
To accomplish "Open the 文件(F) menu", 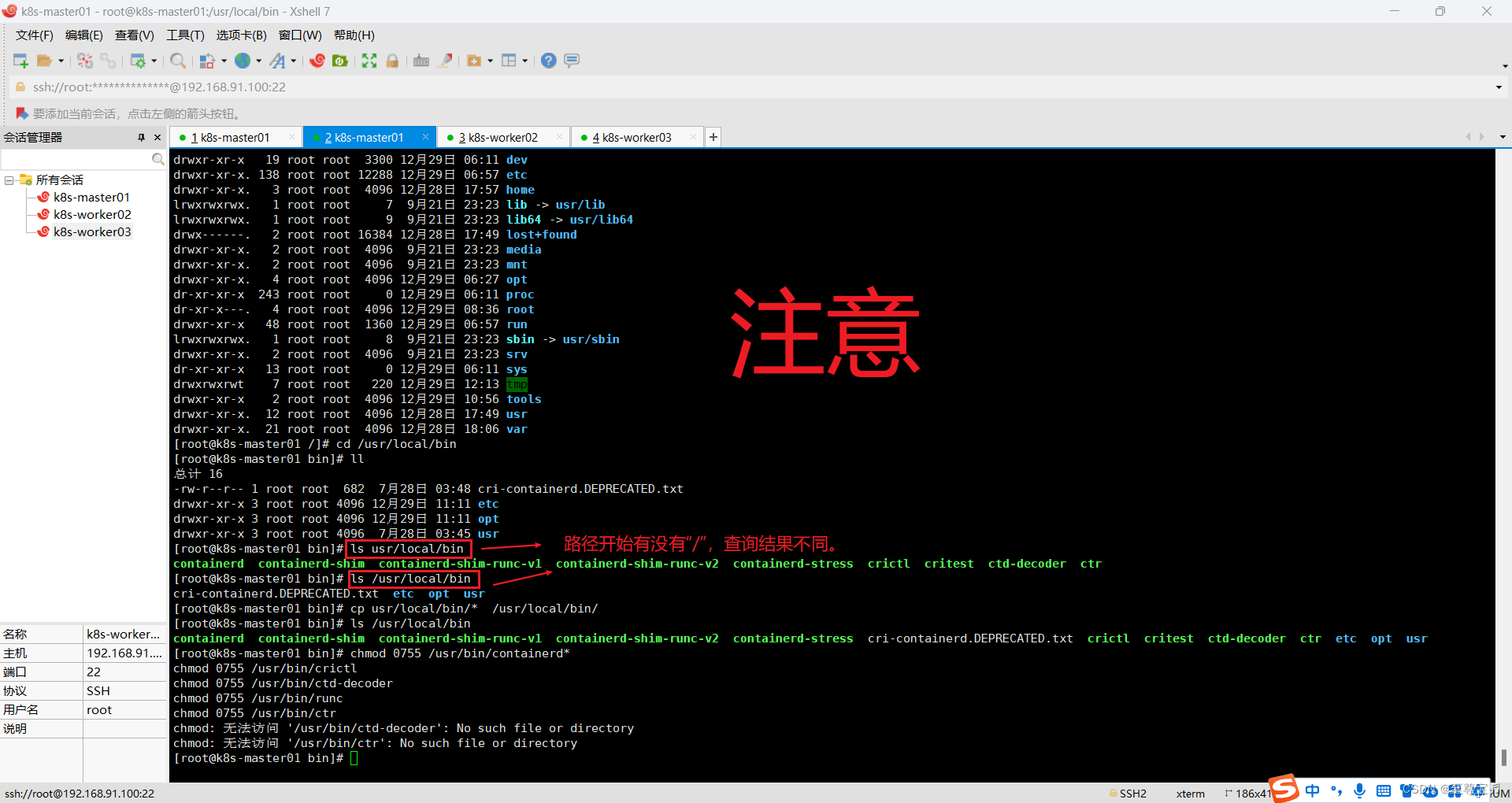I will coord(35,35).
